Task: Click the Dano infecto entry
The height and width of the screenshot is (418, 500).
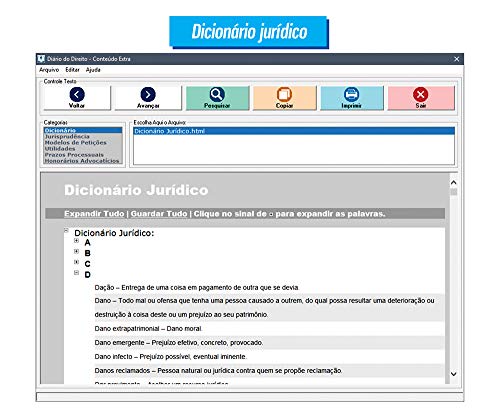Action: coord(171,356)
